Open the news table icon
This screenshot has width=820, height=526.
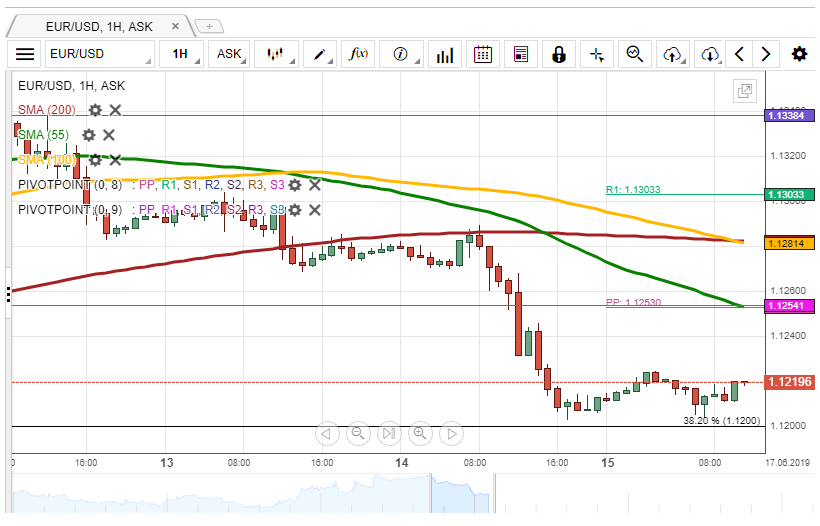521,54
